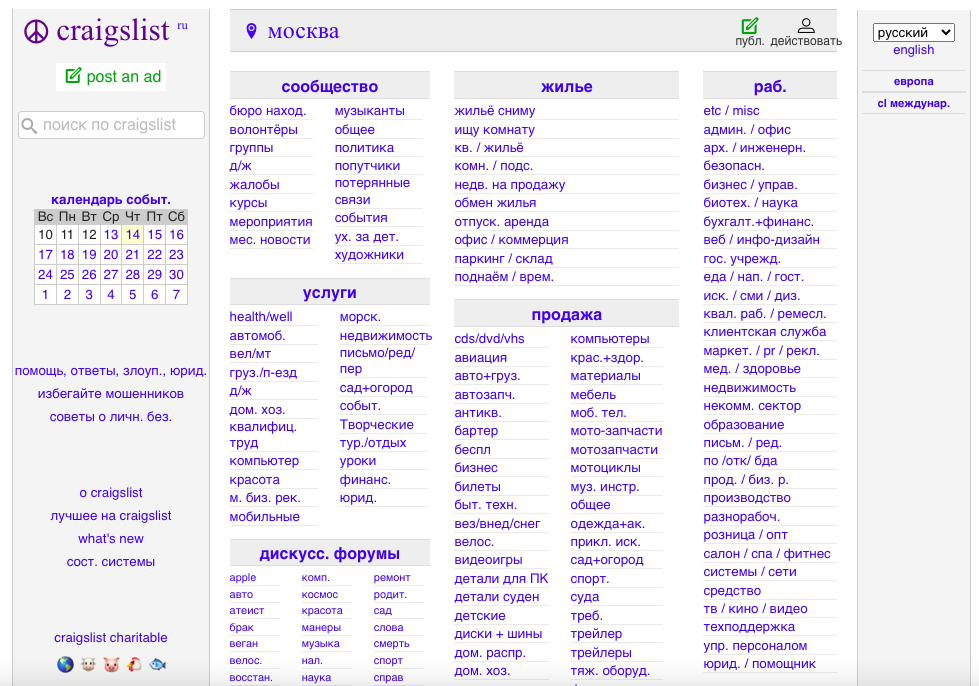The width and height of the screenshot is (979, 686).
Task: Open the craigslist charitable link
Action: point(111,638)
